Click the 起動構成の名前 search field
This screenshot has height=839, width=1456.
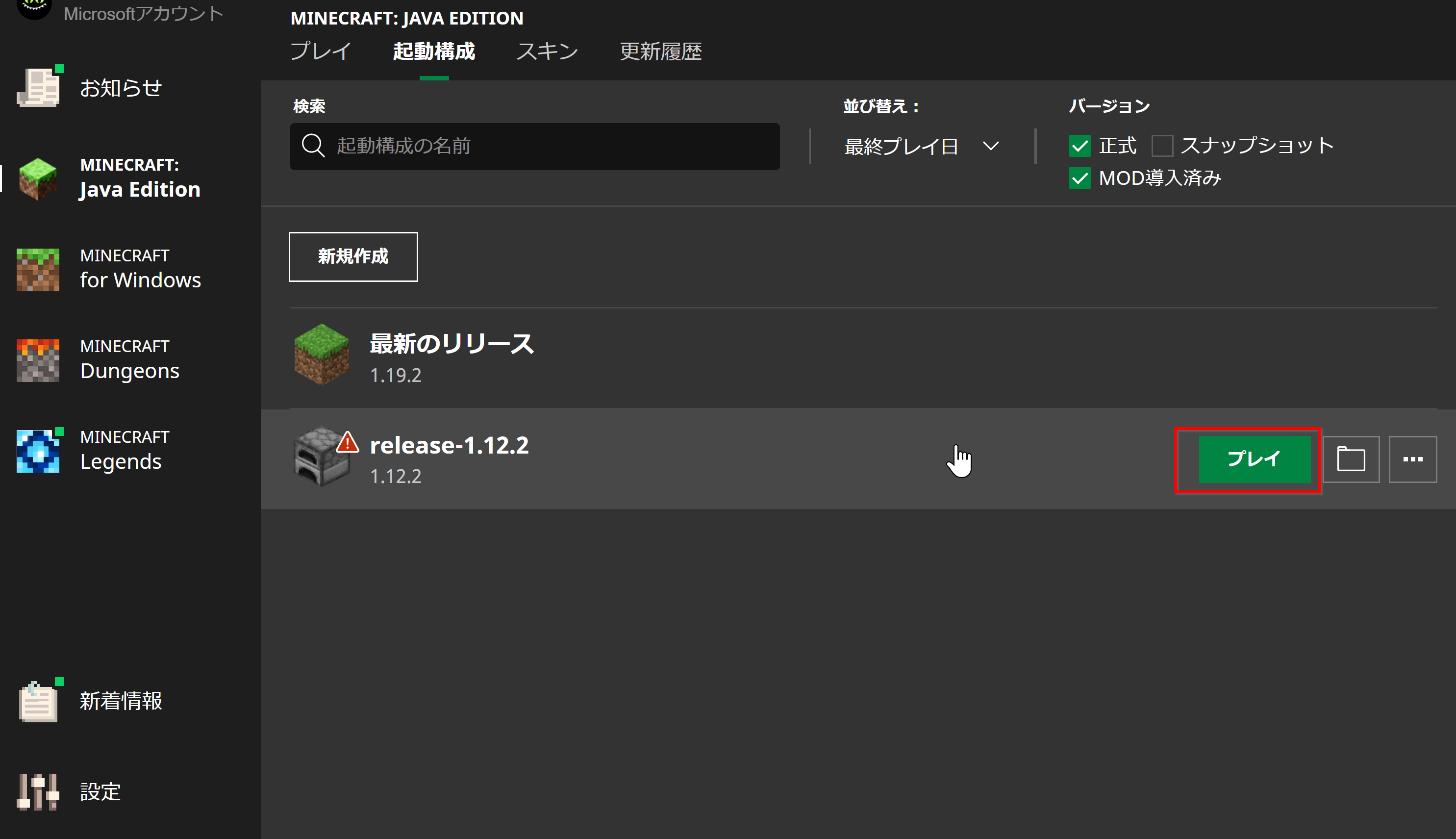[534, 146]
